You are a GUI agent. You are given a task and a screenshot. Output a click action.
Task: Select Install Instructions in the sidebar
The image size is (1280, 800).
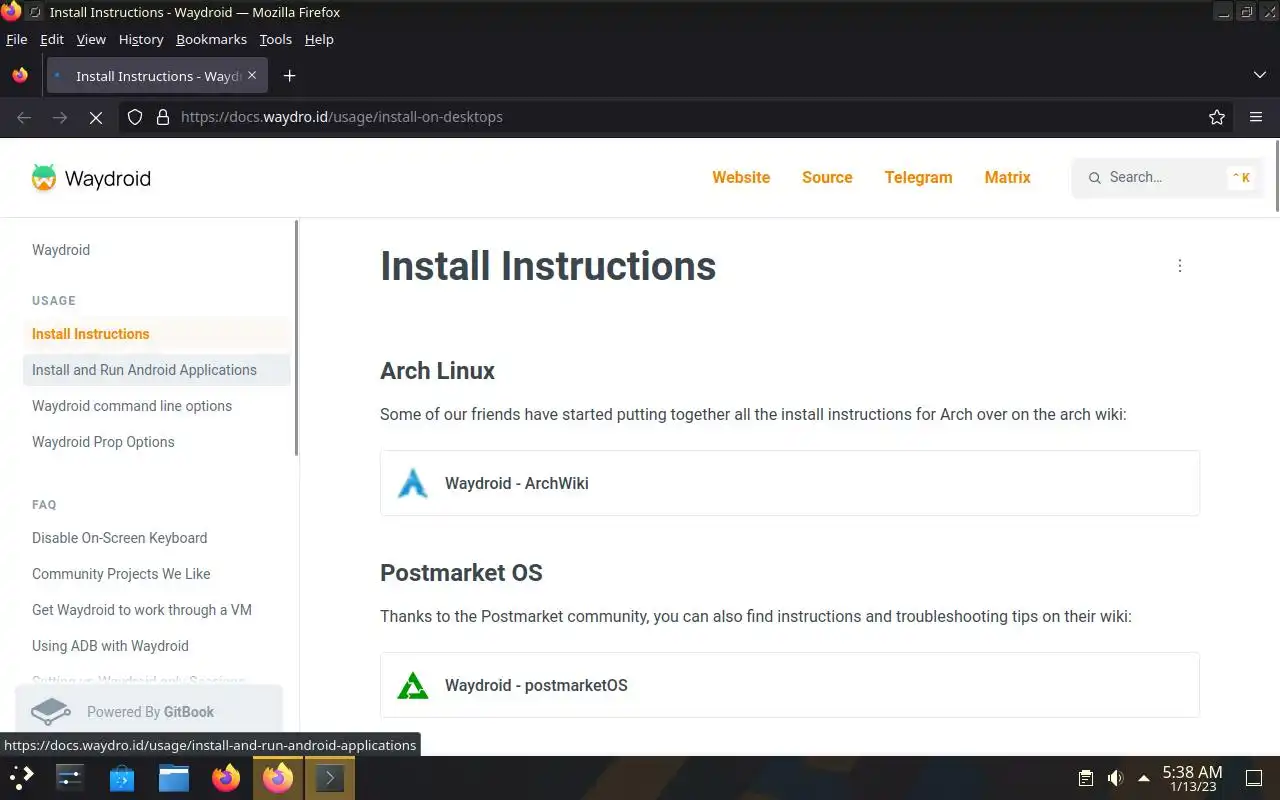pos(156,334)
